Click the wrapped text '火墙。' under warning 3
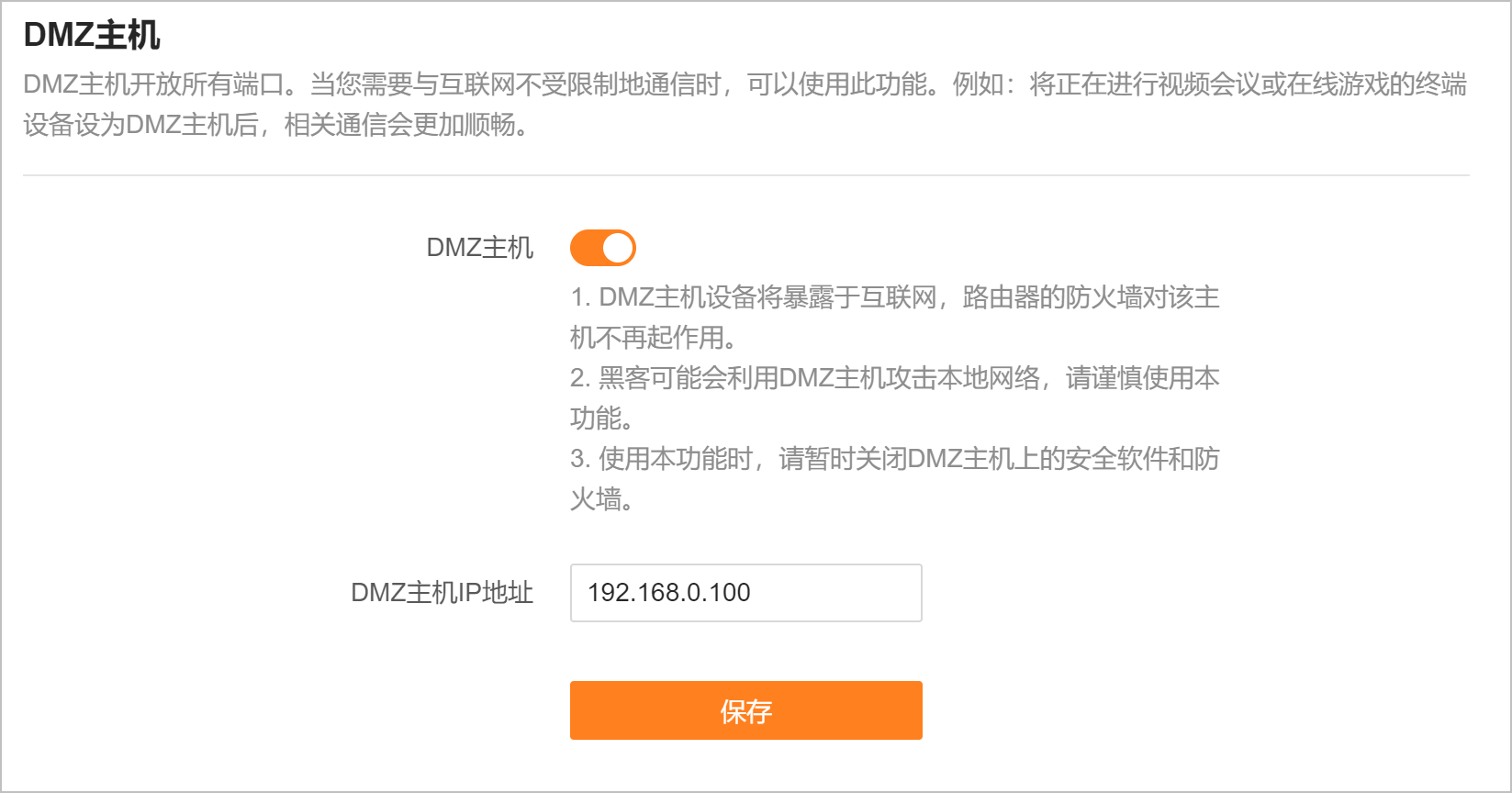Viewport: 1512px width, 793px height. click(x=601, y=499)
